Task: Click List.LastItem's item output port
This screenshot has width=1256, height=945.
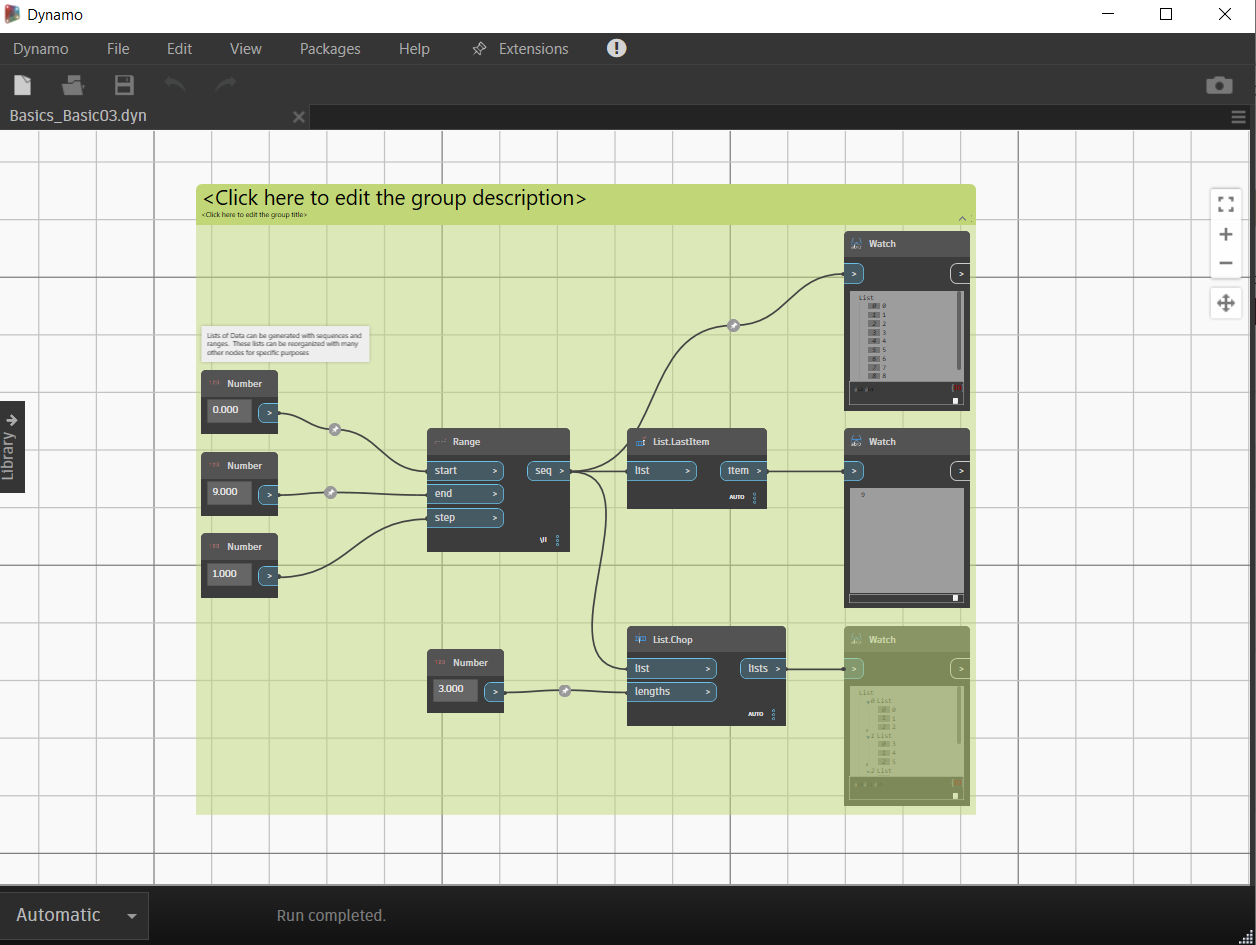Action: click(744, 470)
